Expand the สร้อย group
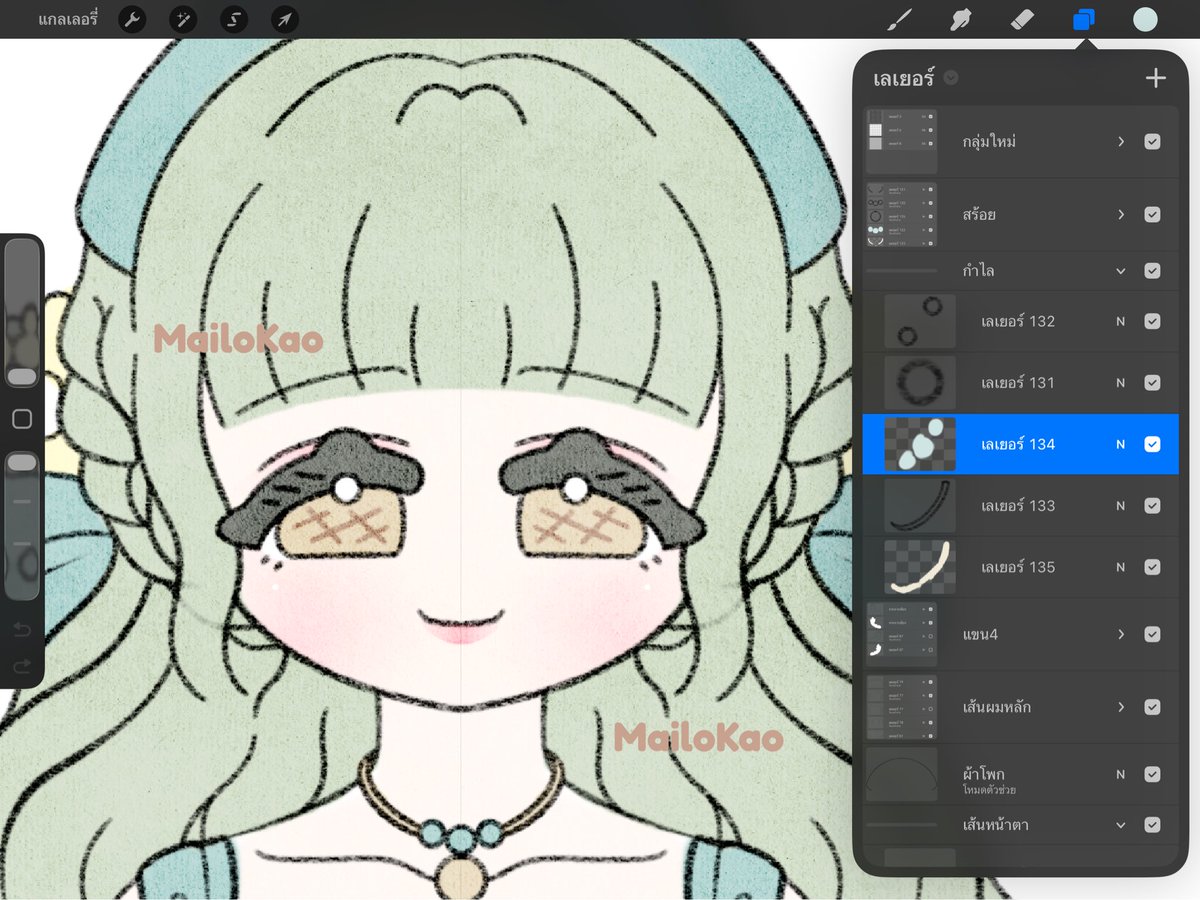Viewport: 1200px width, 900px height. pyautogui.click(x=1121, y=215)
